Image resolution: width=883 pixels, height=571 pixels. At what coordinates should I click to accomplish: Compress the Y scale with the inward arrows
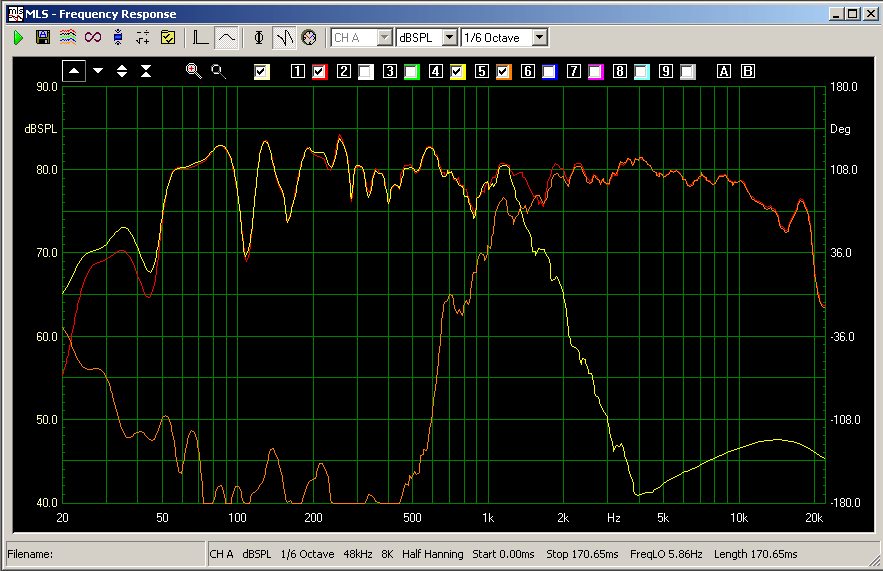click(x=146, y=71)
